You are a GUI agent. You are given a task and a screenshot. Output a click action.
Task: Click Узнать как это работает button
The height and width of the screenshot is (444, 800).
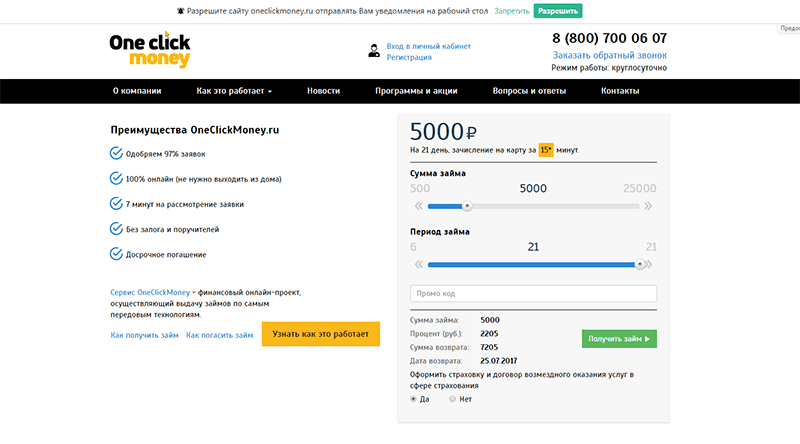[x=320, y=334]
